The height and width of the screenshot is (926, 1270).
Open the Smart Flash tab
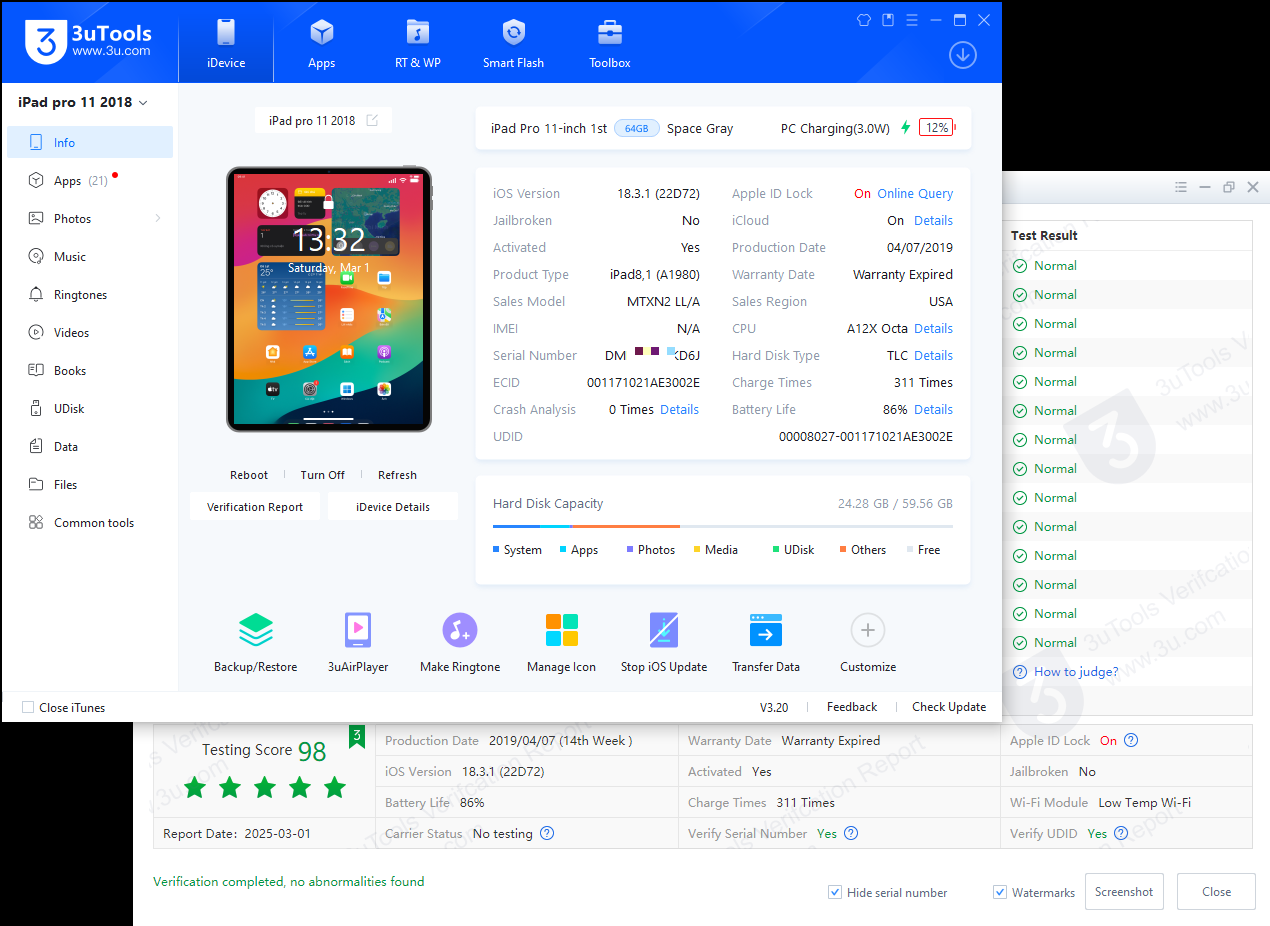[x=513, y=43]
